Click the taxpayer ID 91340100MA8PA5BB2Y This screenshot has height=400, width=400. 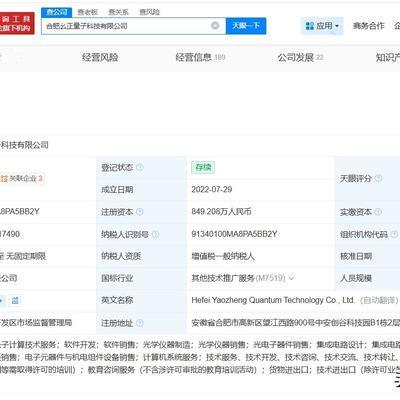click(234, 234)
